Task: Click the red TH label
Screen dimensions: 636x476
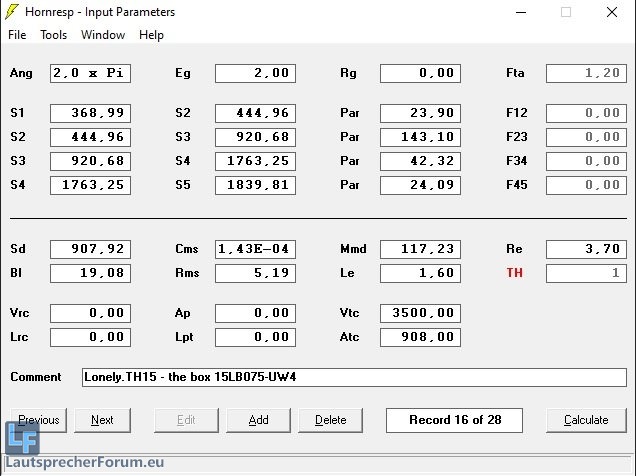Action: point(514,273)
